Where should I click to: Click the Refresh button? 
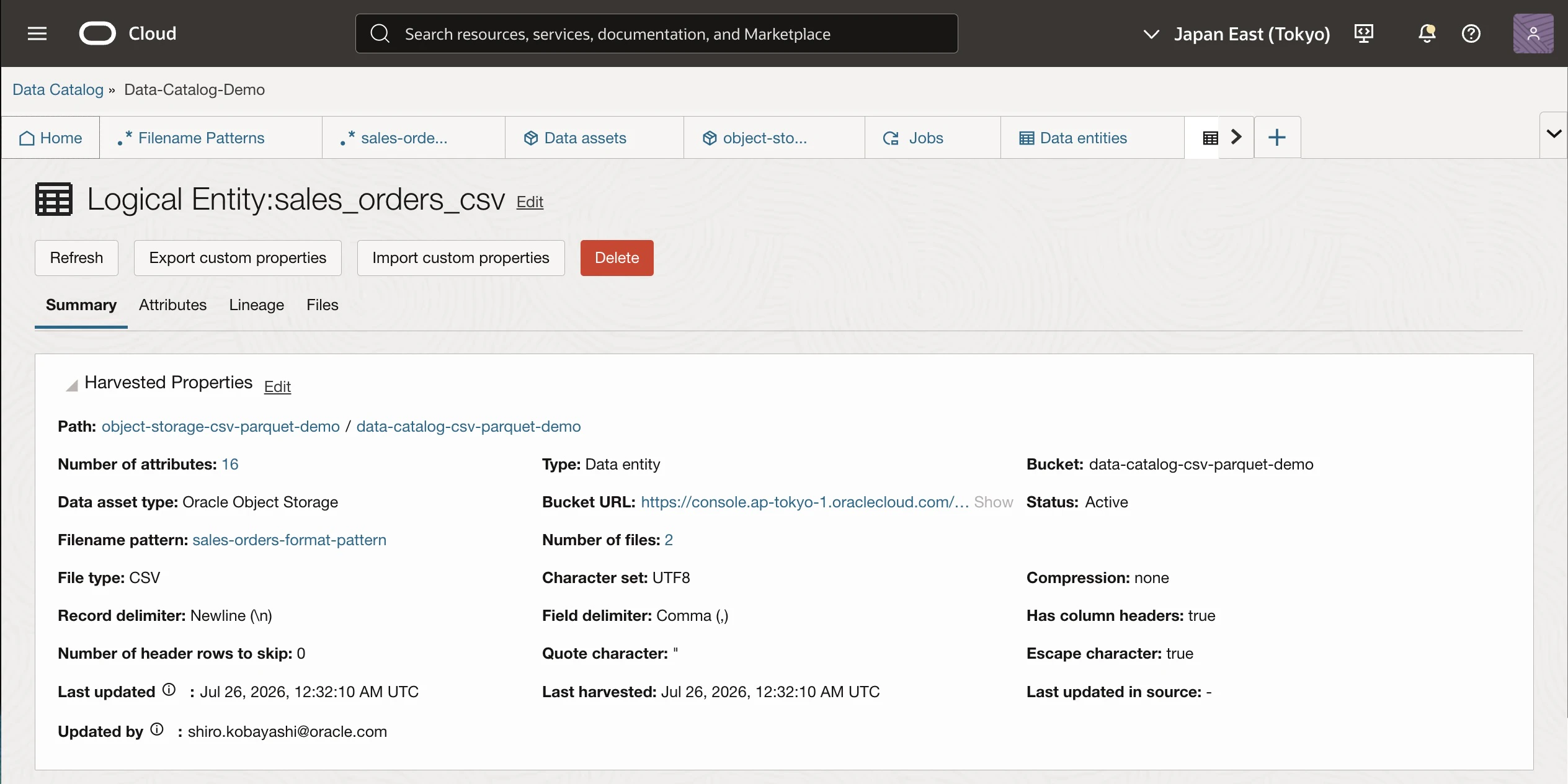[76, 257]
